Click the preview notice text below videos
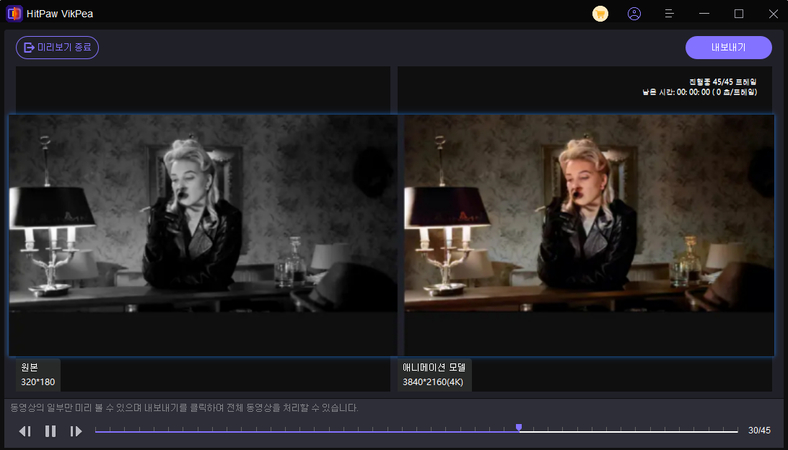This screenshot has width=788, height=450. click(184, 407)
